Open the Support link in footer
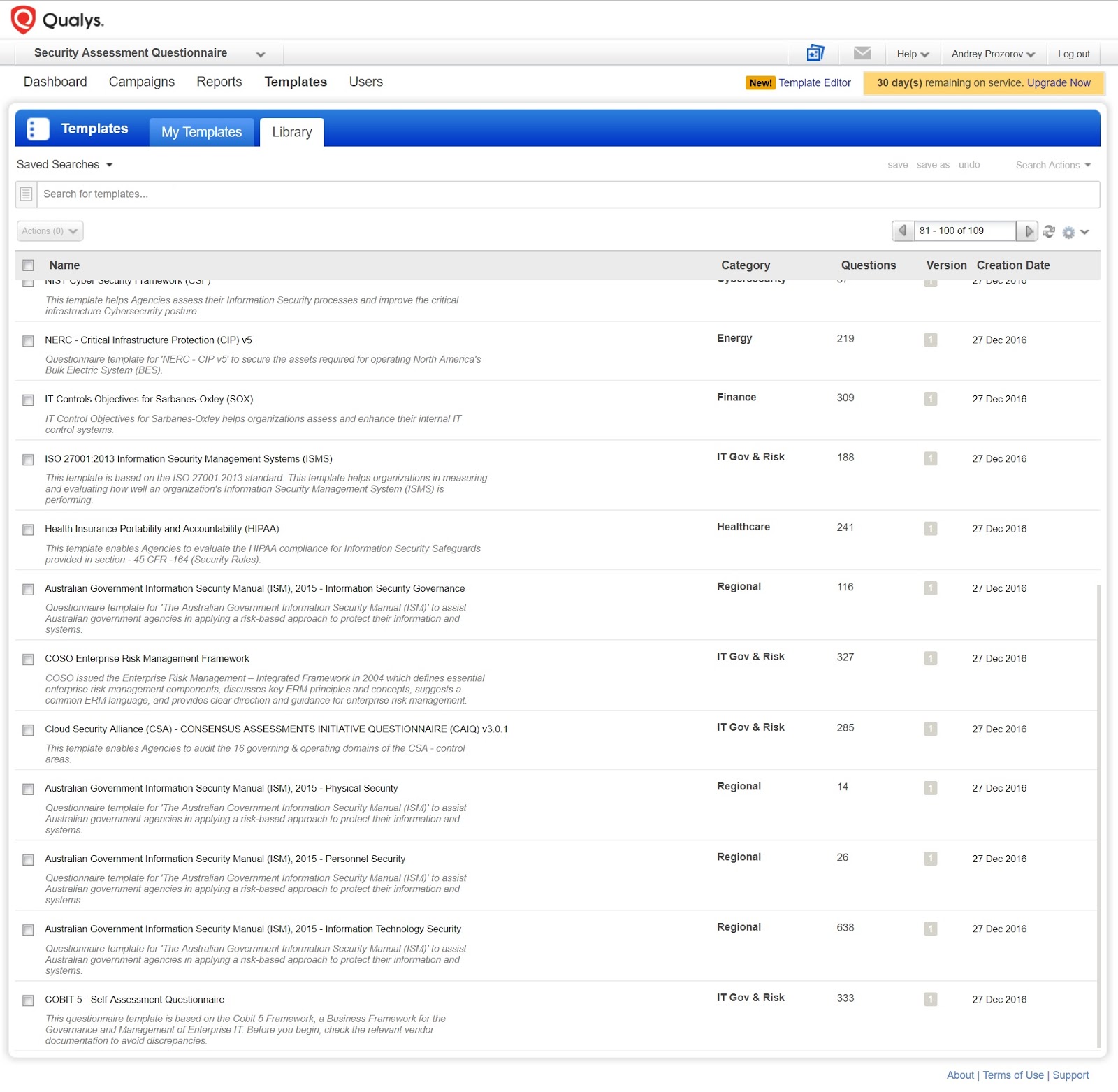 pyautogui.click(x=1071, y=1075)
